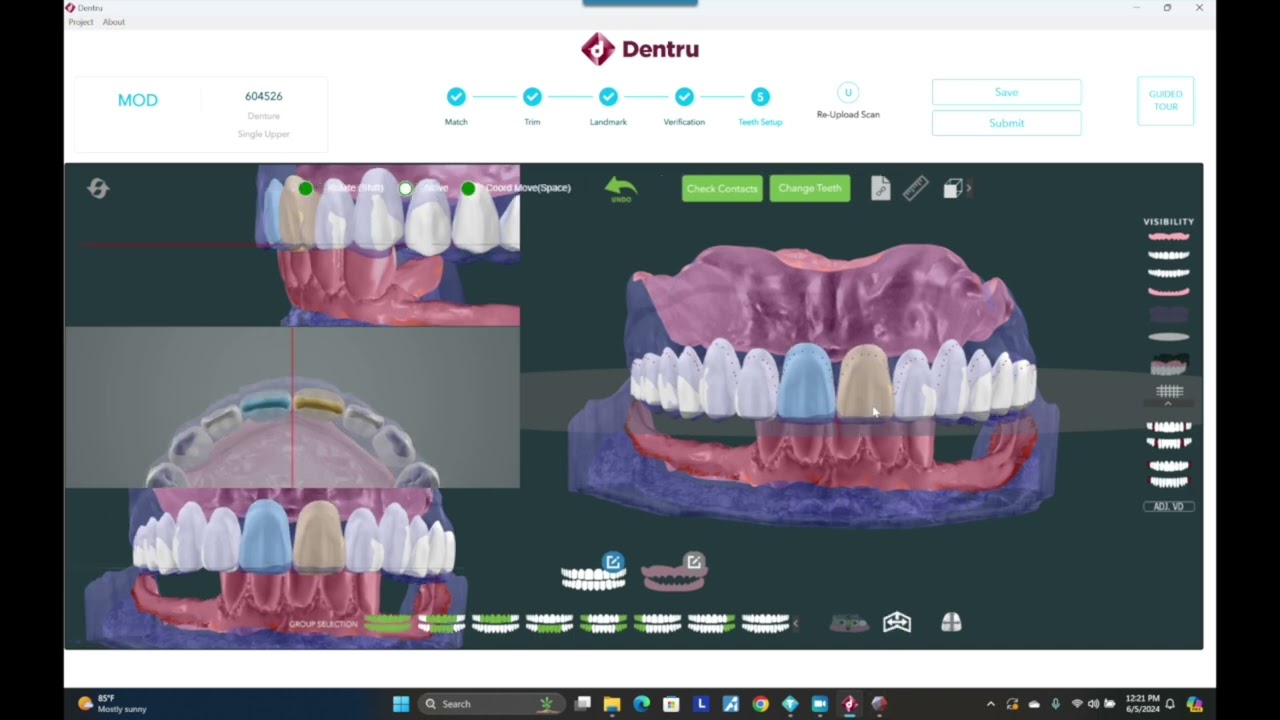Click the Change Teeth button
The height and width of the screenshot is (720, 1280).
click(810, 188)
